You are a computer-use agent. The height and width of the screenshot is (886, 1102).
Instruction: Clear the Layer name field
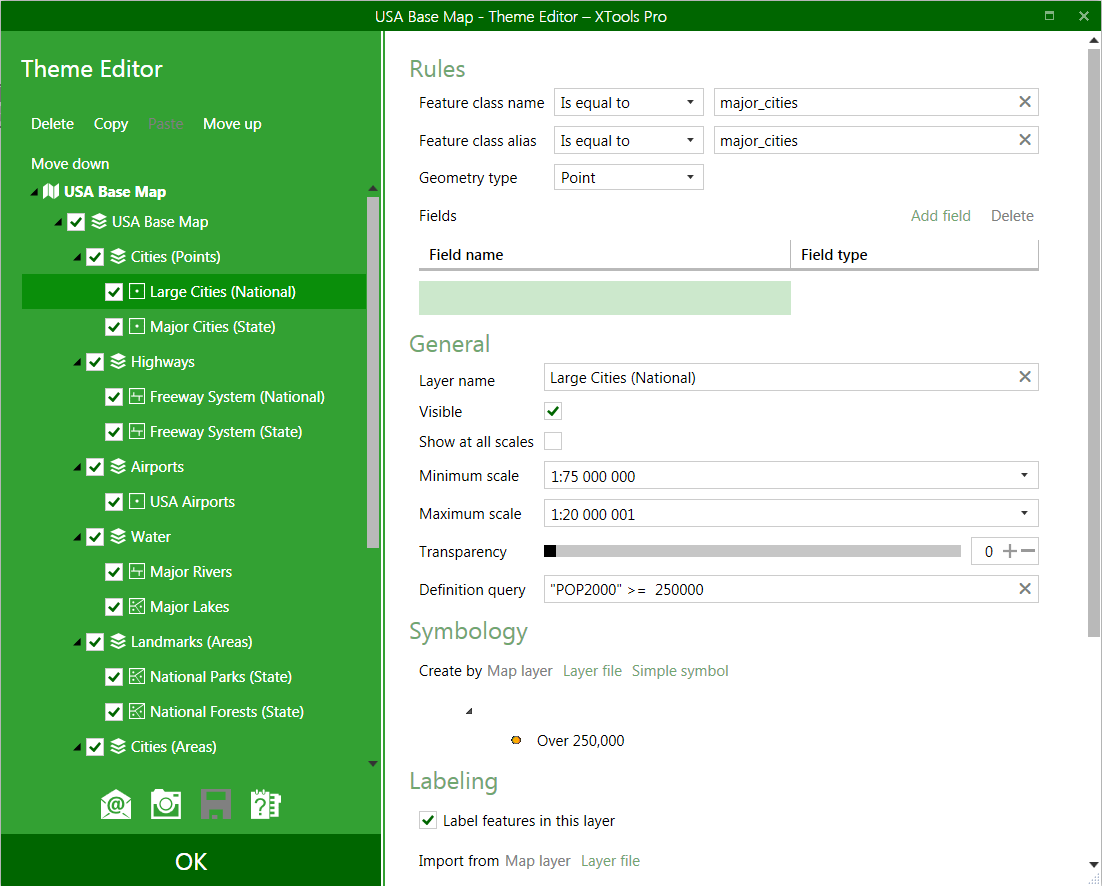tap(1025, 377)
